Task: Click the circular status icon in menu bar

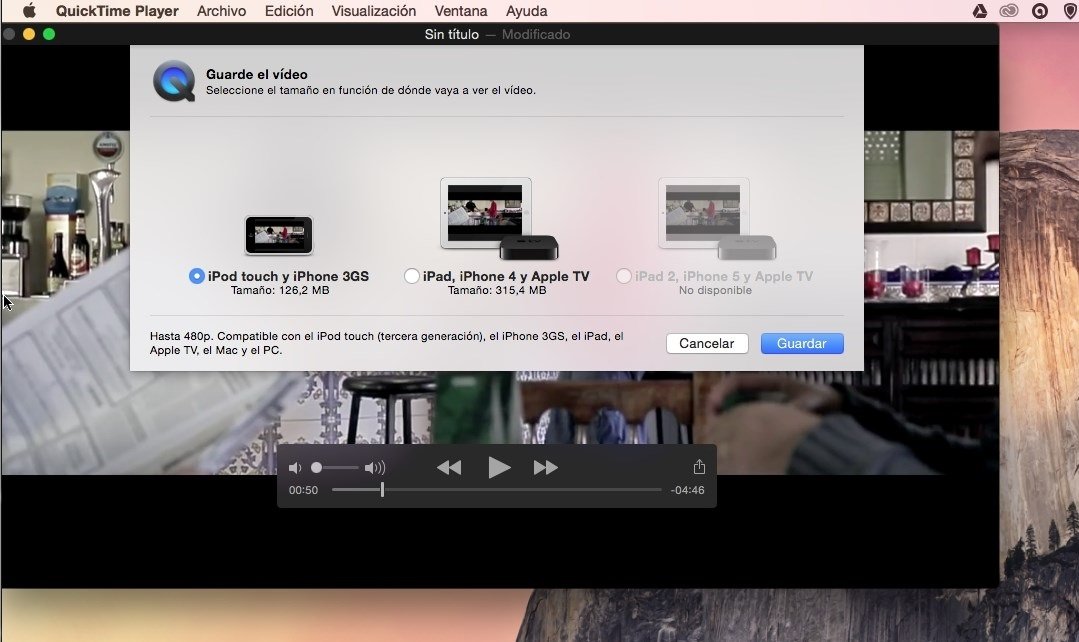Action: click(1040, 11)
